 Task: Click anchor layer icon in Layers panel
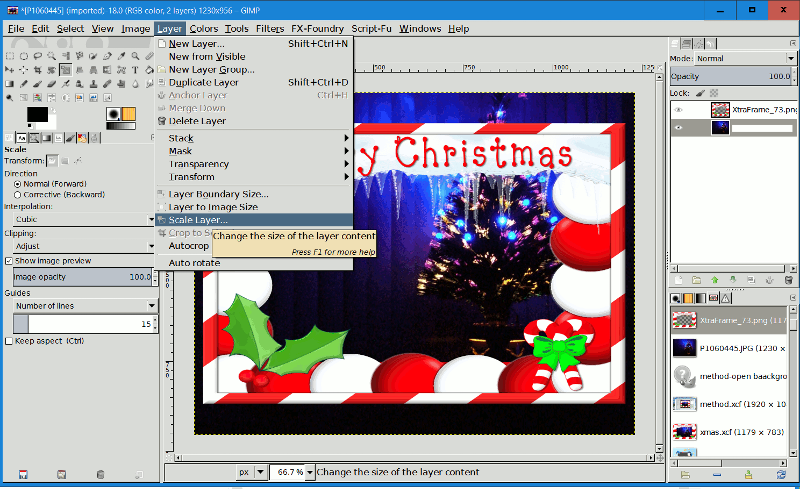[x=770, y=280]
